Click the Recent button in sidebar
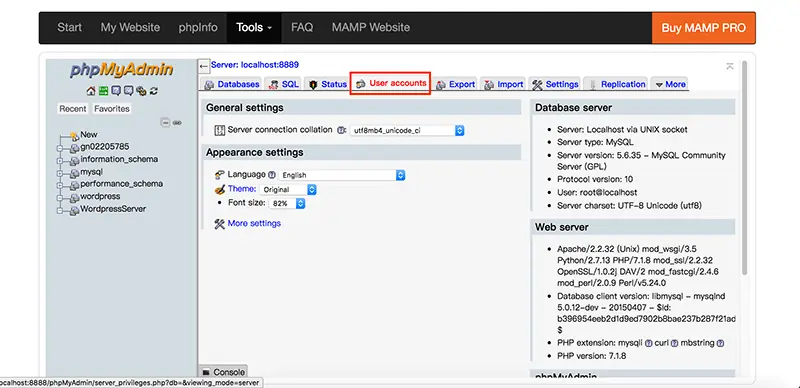The height and width of the screenshot is (388, 800). (x=72, y=109)
